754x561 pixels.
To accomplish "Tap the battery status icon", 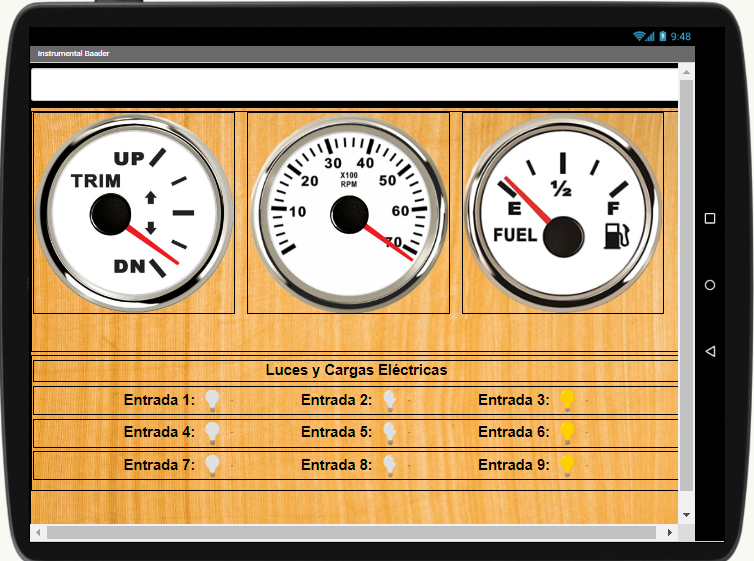I will tap(663, 36).
